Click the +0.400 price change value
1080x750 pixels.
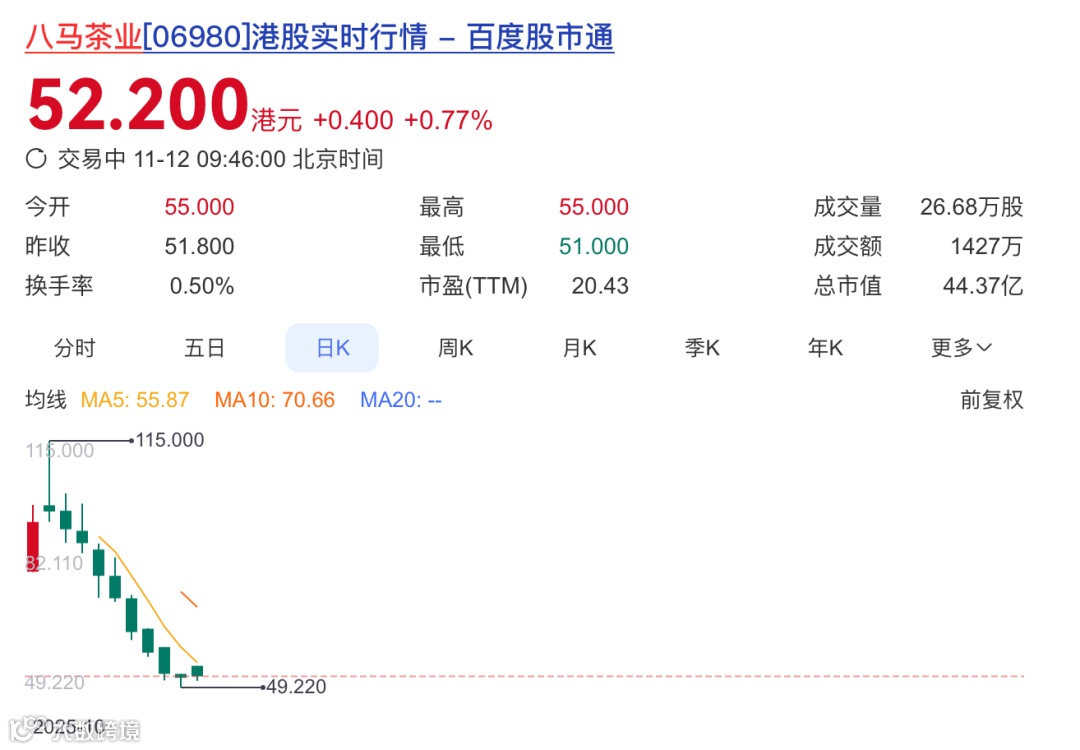(353, 120)
